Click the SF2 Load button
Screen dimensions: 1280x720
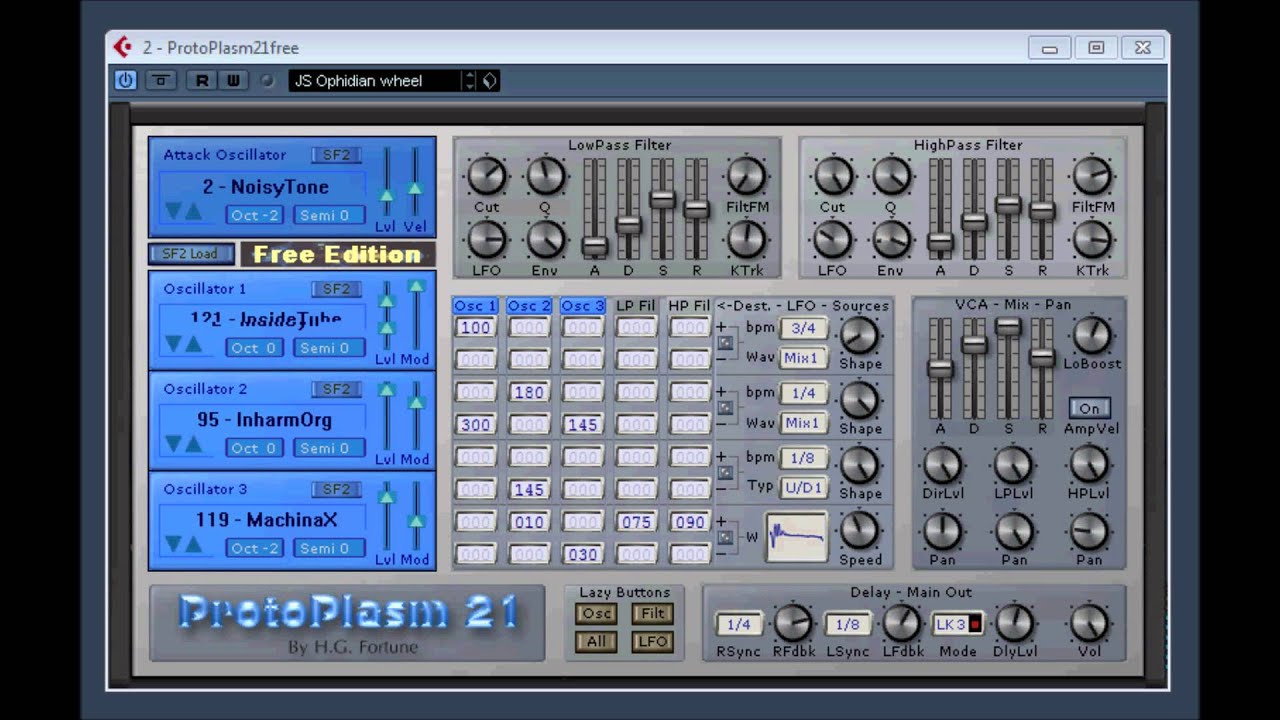192,254
